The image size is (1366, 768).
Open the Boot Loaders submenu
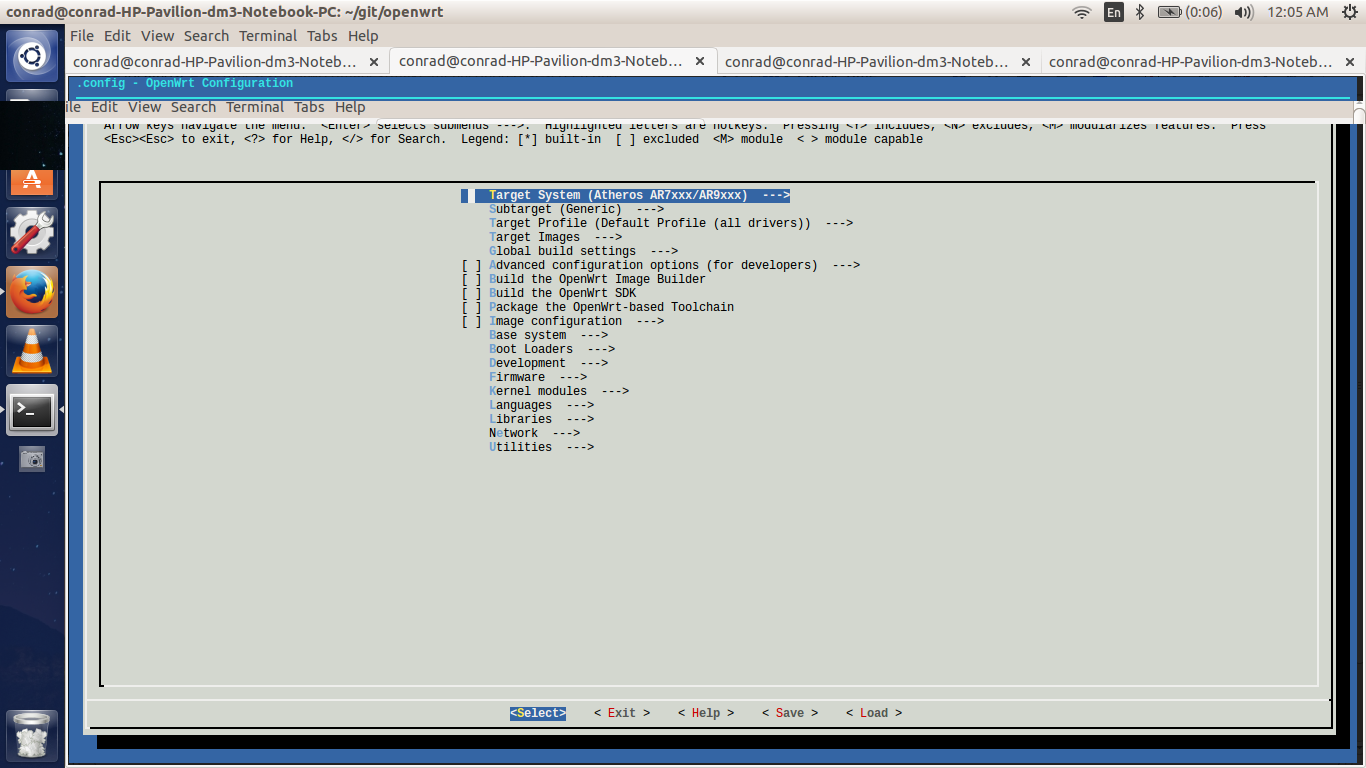(x=552, y=350)
